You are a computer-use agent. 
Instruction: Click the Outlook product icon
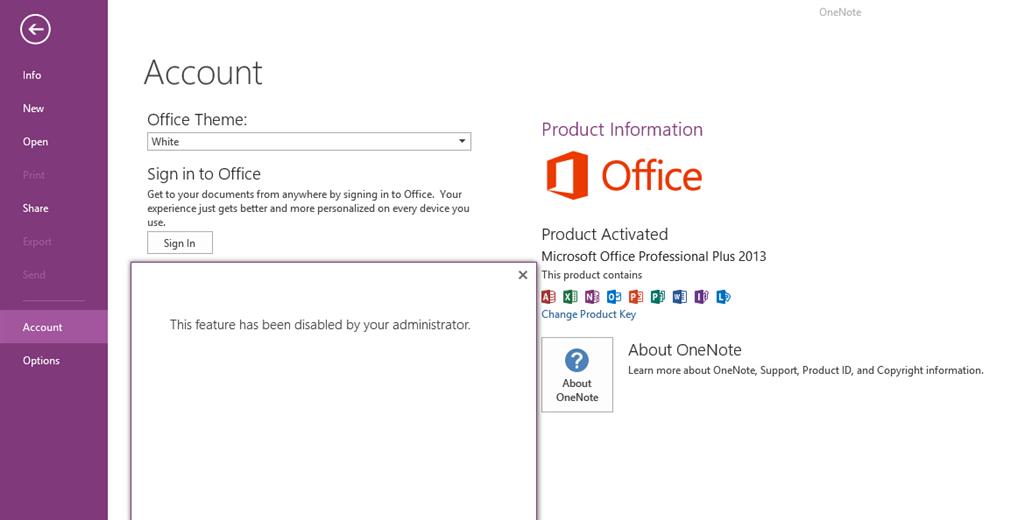(614, 297)
